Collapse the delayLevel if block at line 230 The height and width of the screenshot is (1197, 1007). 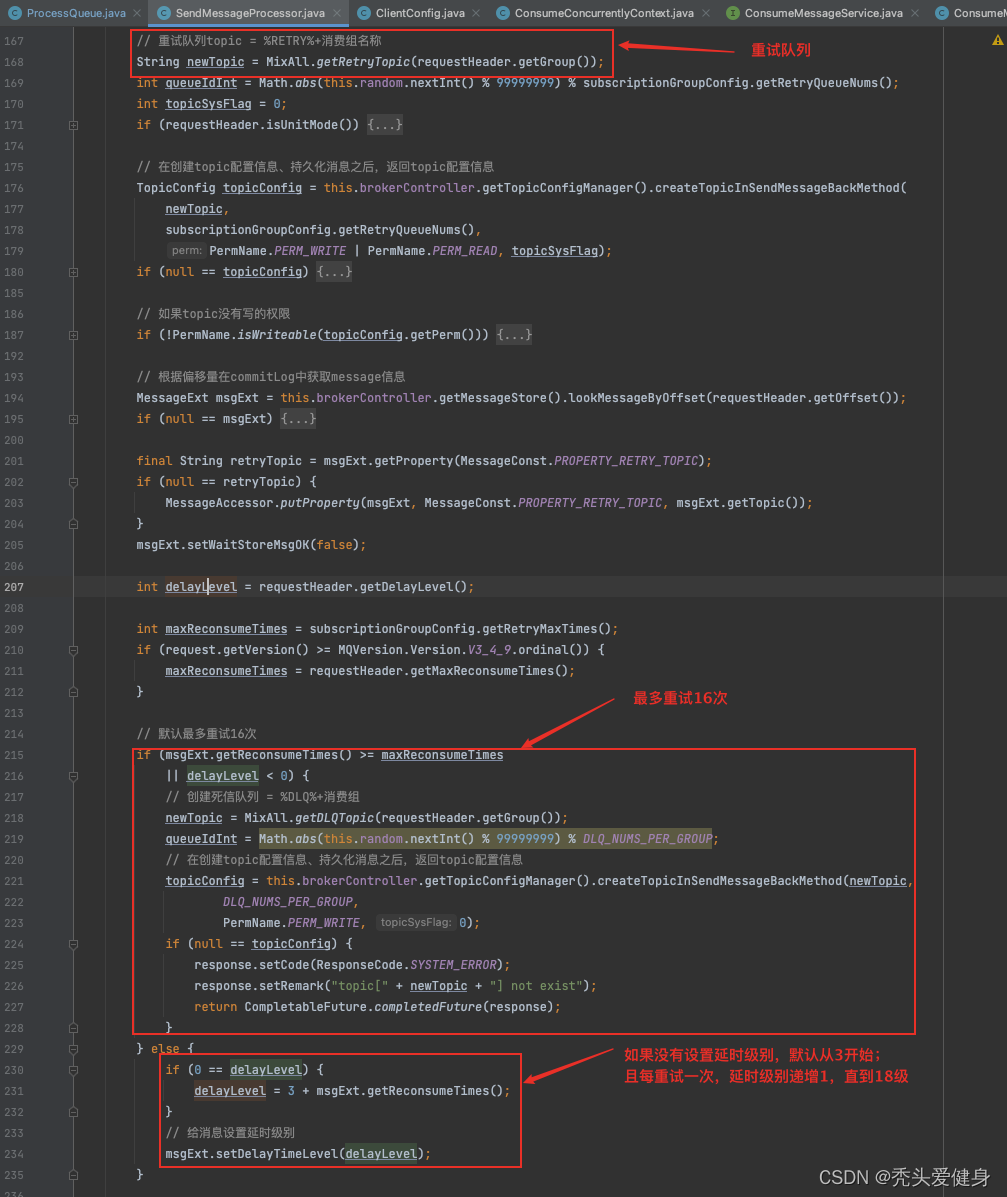(73, 1070)
